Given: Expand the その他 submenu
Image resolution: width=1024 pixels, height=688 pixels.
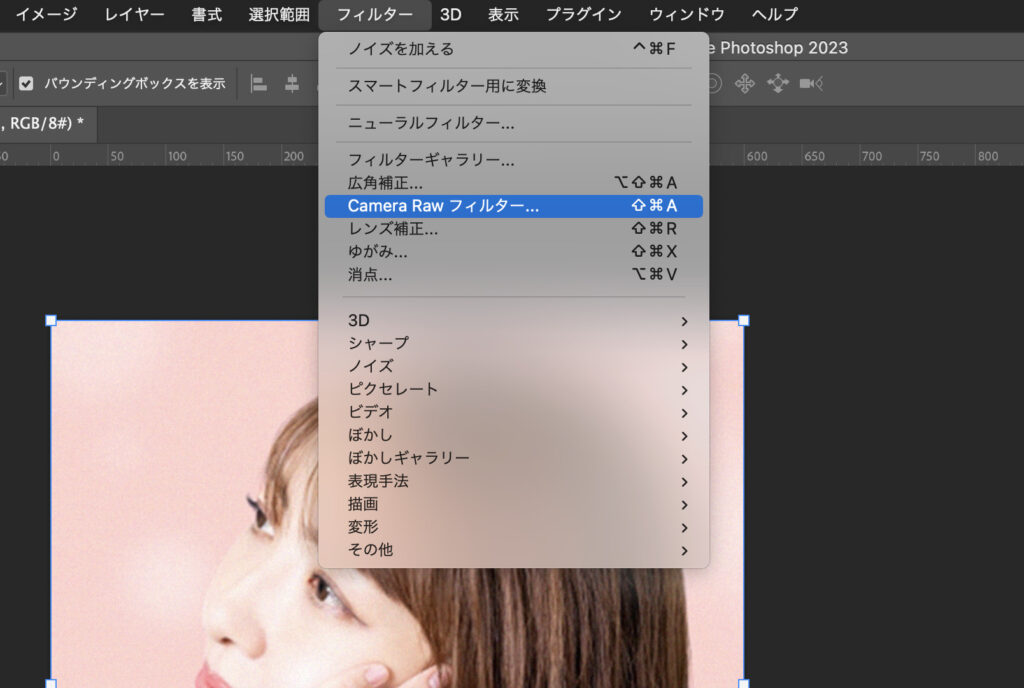Looking at the screenshot, I should click(x=513, y=550).
